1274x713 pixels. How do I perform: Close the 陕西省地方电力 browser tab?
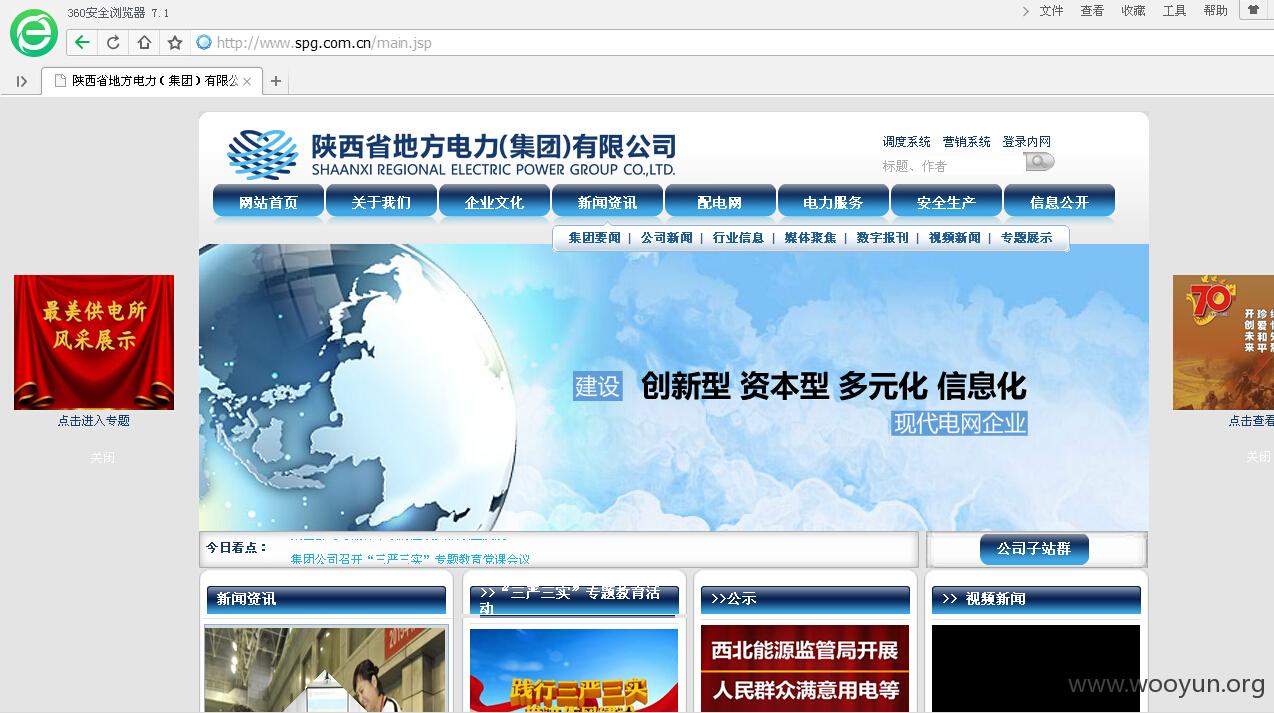(x=247, y=81)
